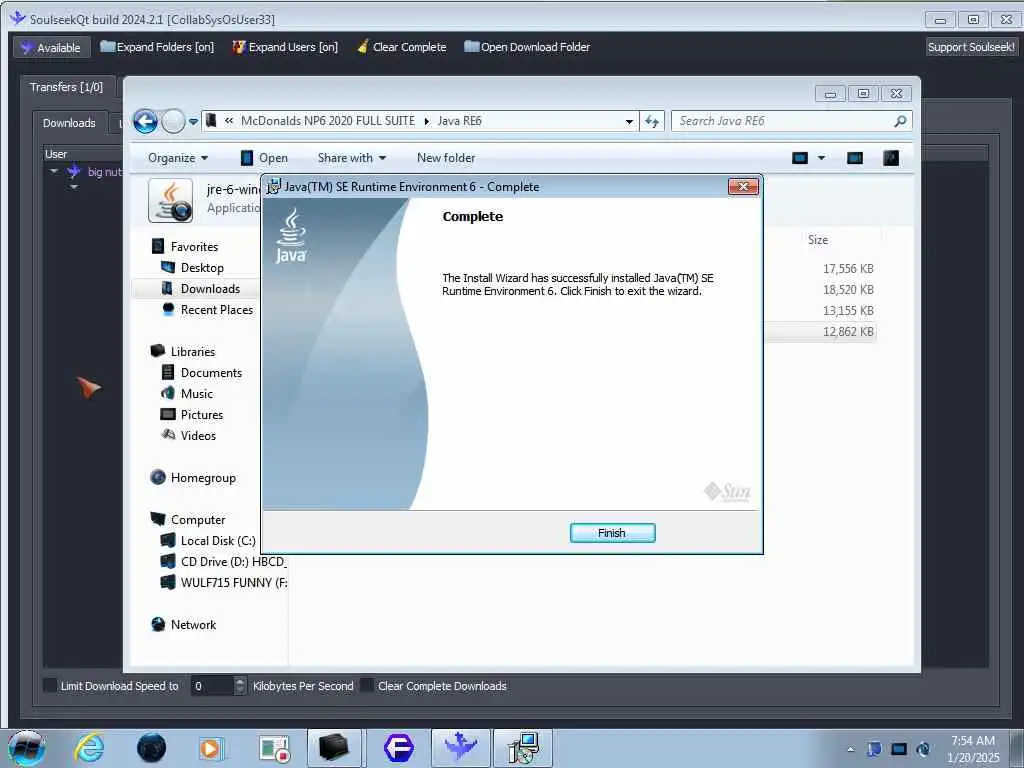The height and width of the screenshot is (768, 1024).
Task: Open the Share with menu
Action: (351, 158)
